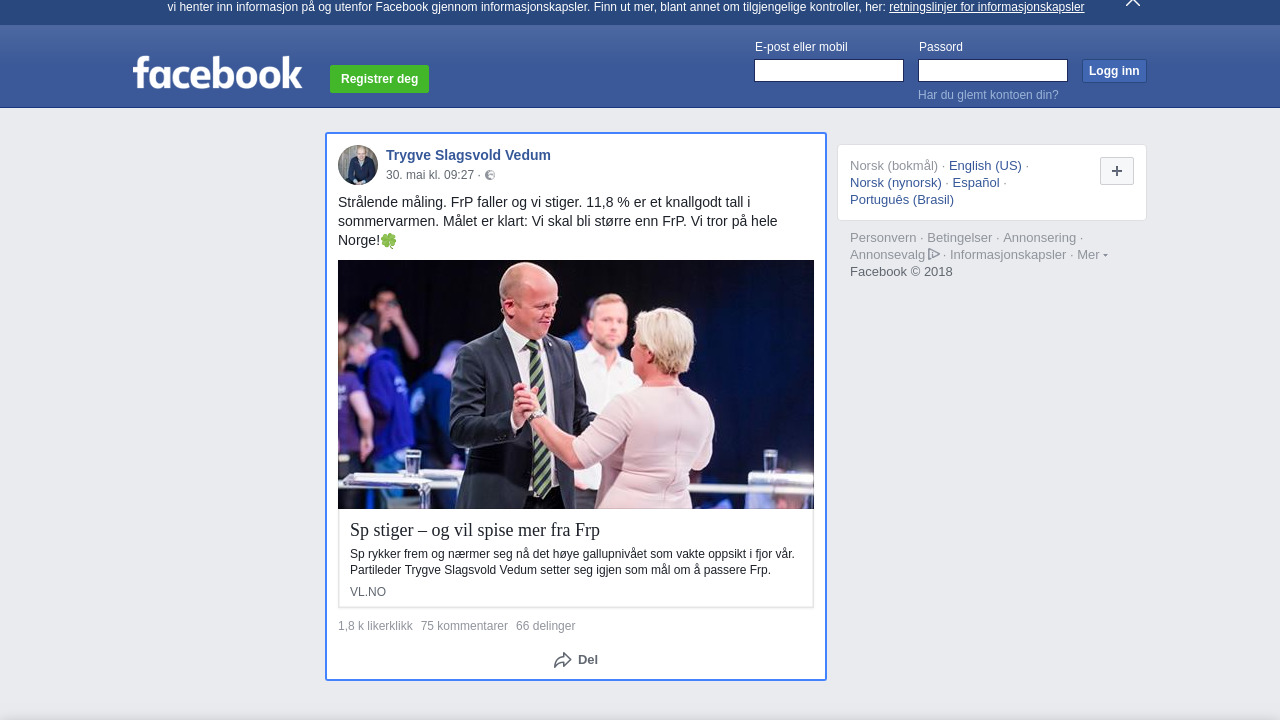
Task: Focus the Passord input field
Action: click(993, 70)
